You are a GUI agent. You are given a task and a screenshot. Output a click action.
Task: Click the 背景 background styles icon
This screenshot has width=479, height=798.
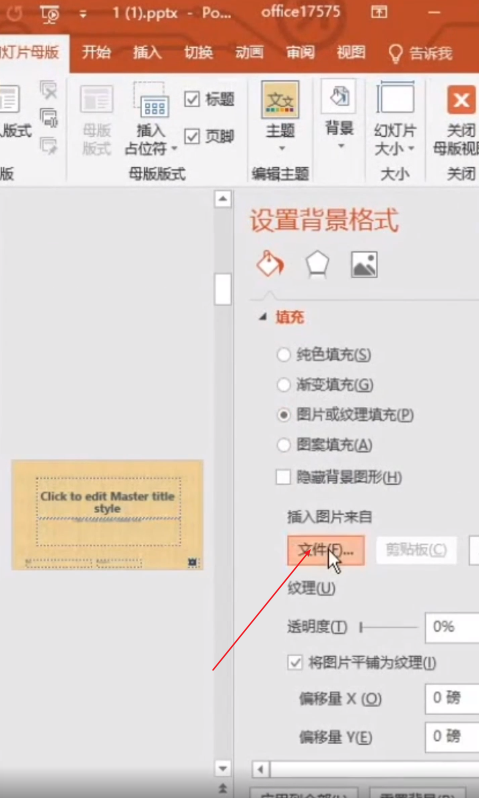coord(339,97)
